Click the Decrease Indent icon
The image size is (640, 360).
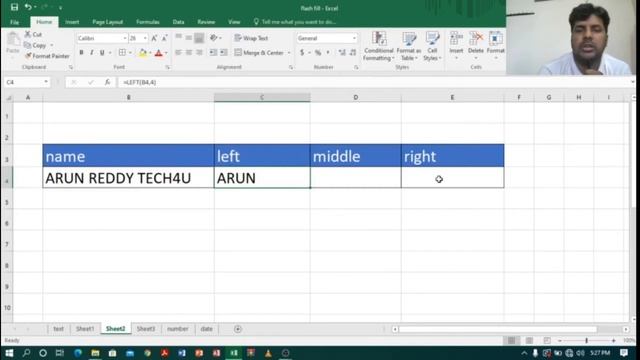[213, 53]
